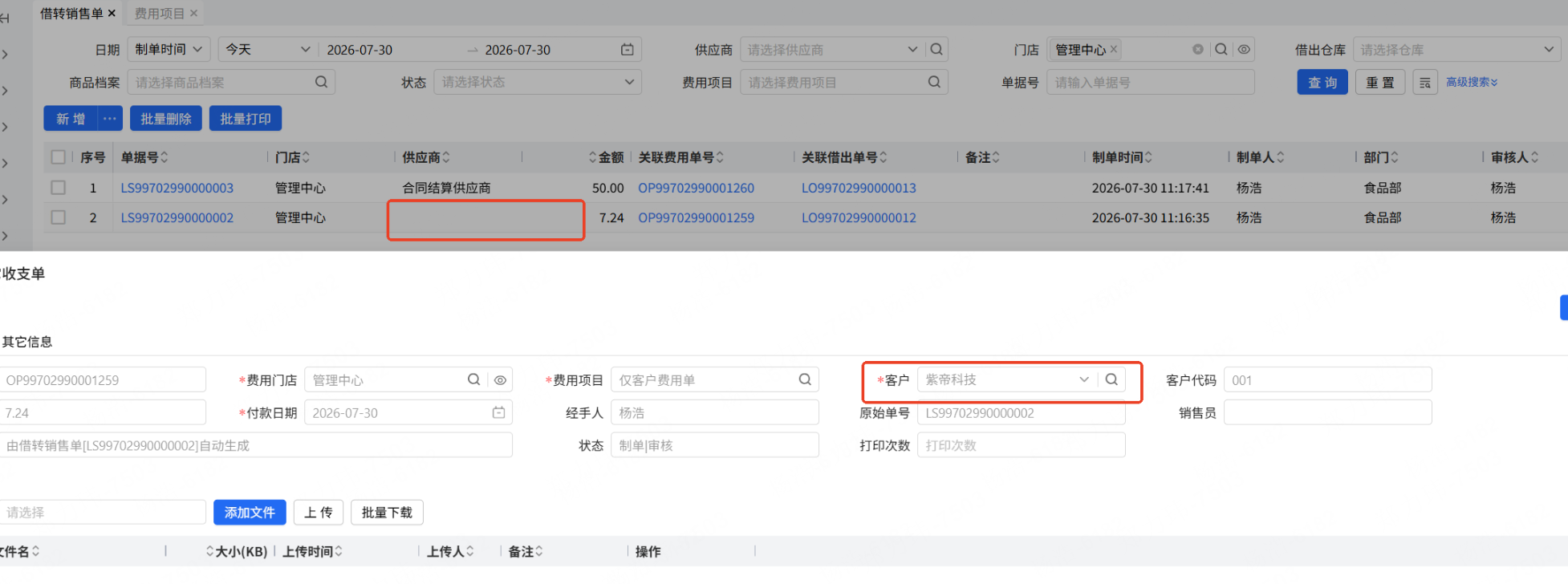This screenshot has width=1568, height=584.
Task: Click the 打印次数 input field
Action: pos(1022,445)
